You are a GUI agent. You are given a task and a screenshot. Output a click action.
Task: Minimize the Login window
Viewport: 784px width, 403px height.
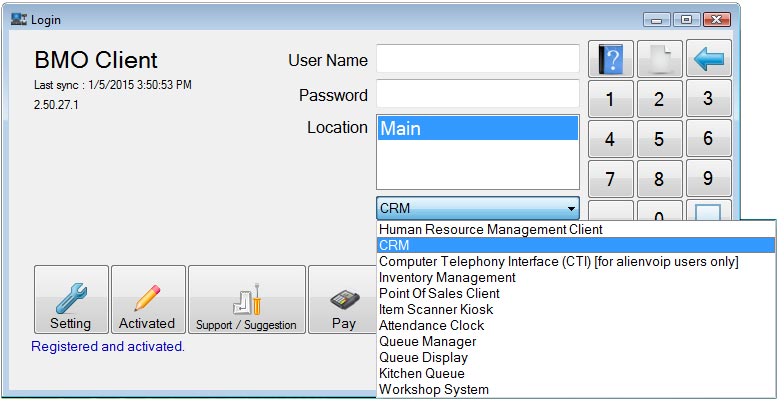657,20
